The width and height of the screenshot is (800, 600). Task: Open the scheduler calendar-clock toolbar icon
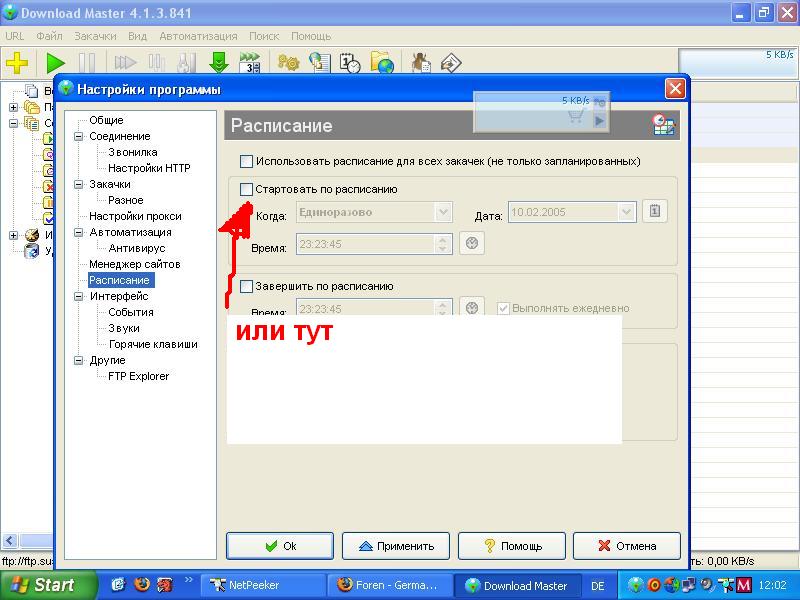click(x=350, y=63)
